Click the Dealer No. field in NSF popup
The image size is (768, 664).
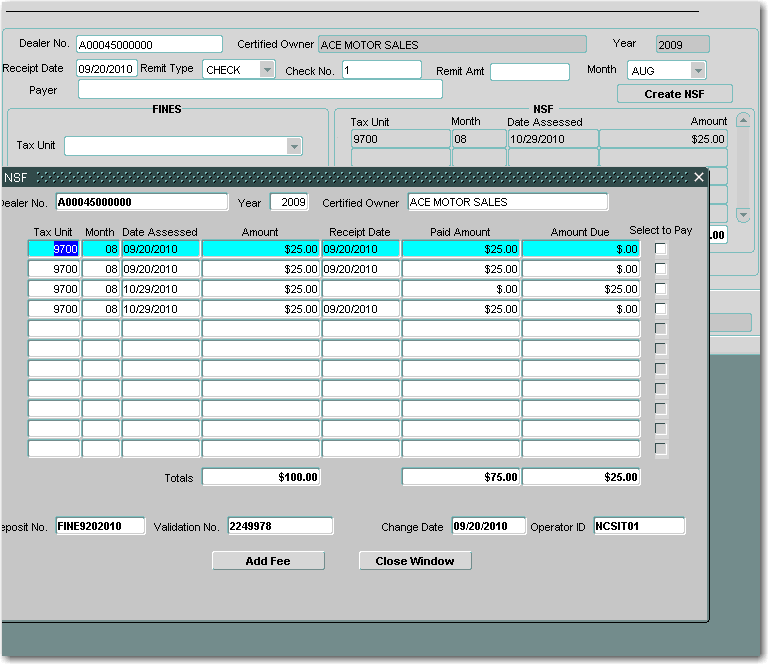click(x=142, y=202)
